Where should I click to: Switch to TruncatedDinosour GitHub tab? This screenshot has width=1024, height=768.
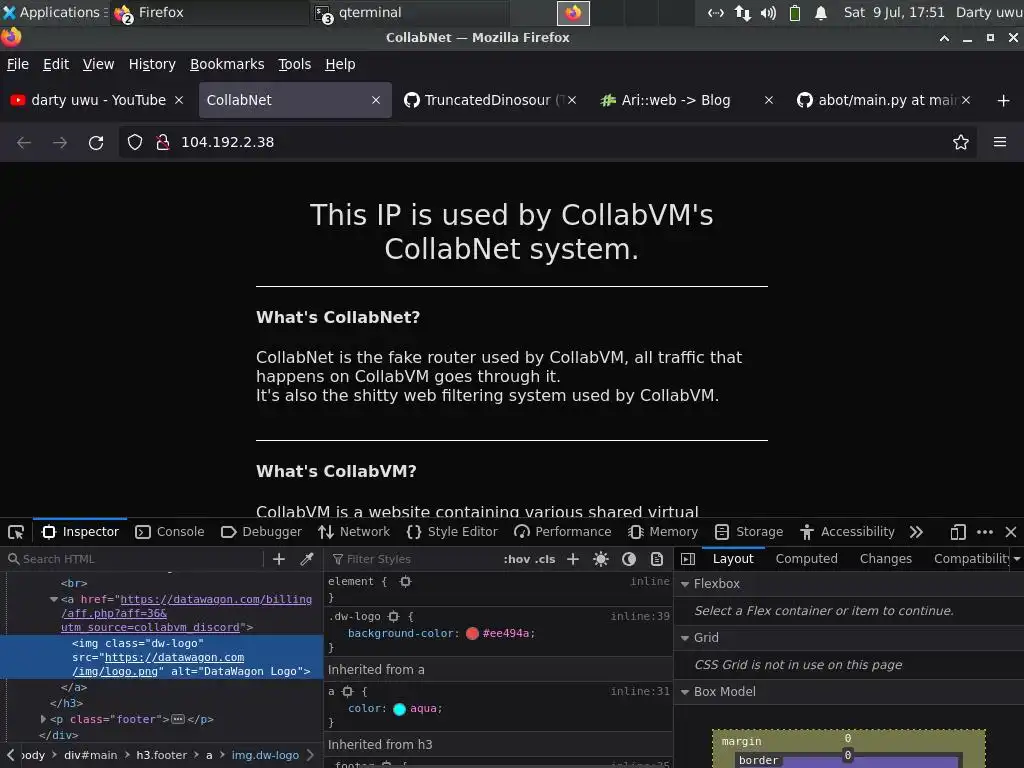(x=490, y=100)
